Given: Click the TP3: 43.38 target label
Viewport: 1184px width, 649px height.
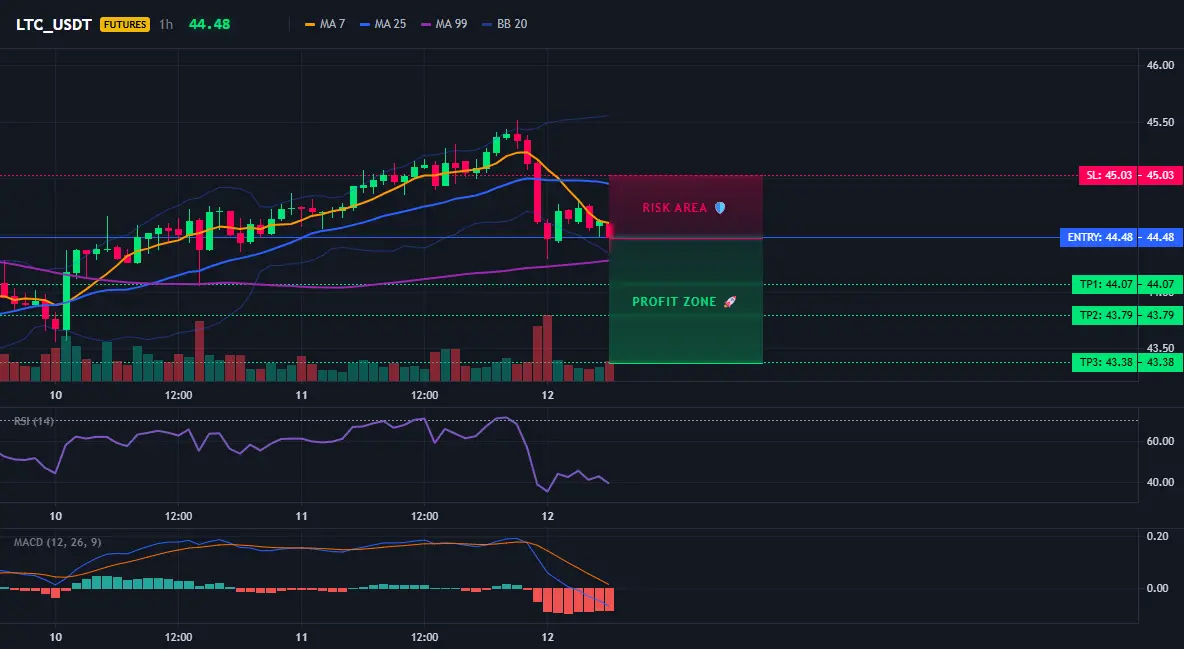Looking at the screenshot, I should tap(1105, 363).
